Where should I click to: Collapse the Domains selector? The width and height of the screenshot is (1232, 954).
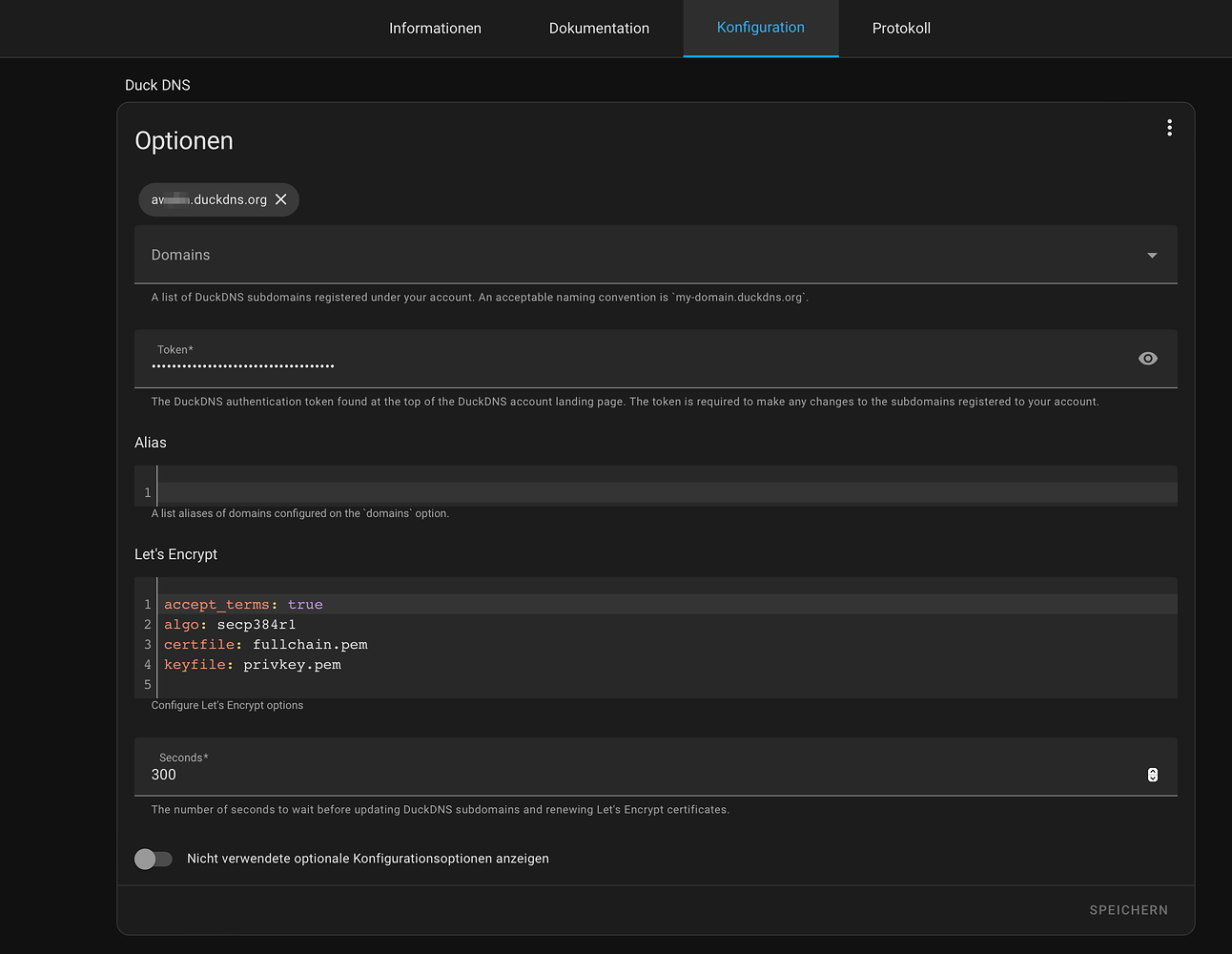tap(1152, 255)
